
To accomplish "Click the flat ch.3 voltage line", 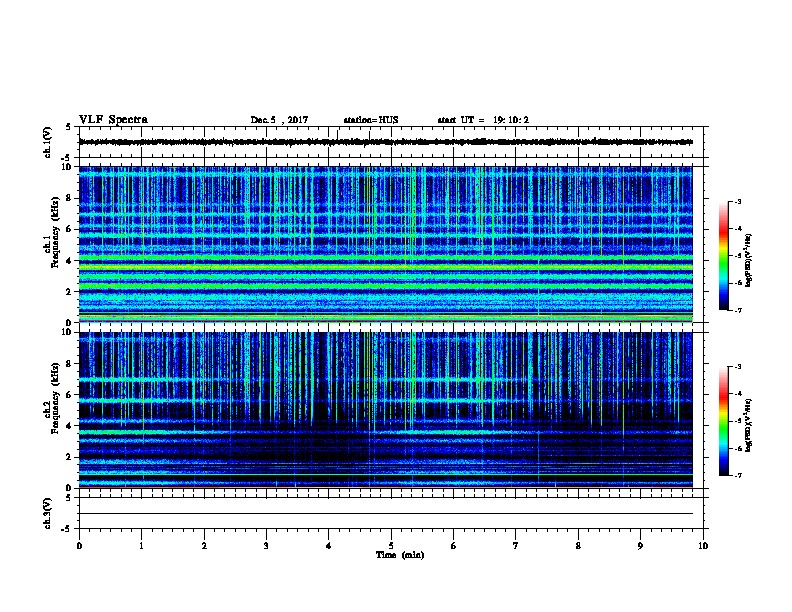I will click(386, 514).
